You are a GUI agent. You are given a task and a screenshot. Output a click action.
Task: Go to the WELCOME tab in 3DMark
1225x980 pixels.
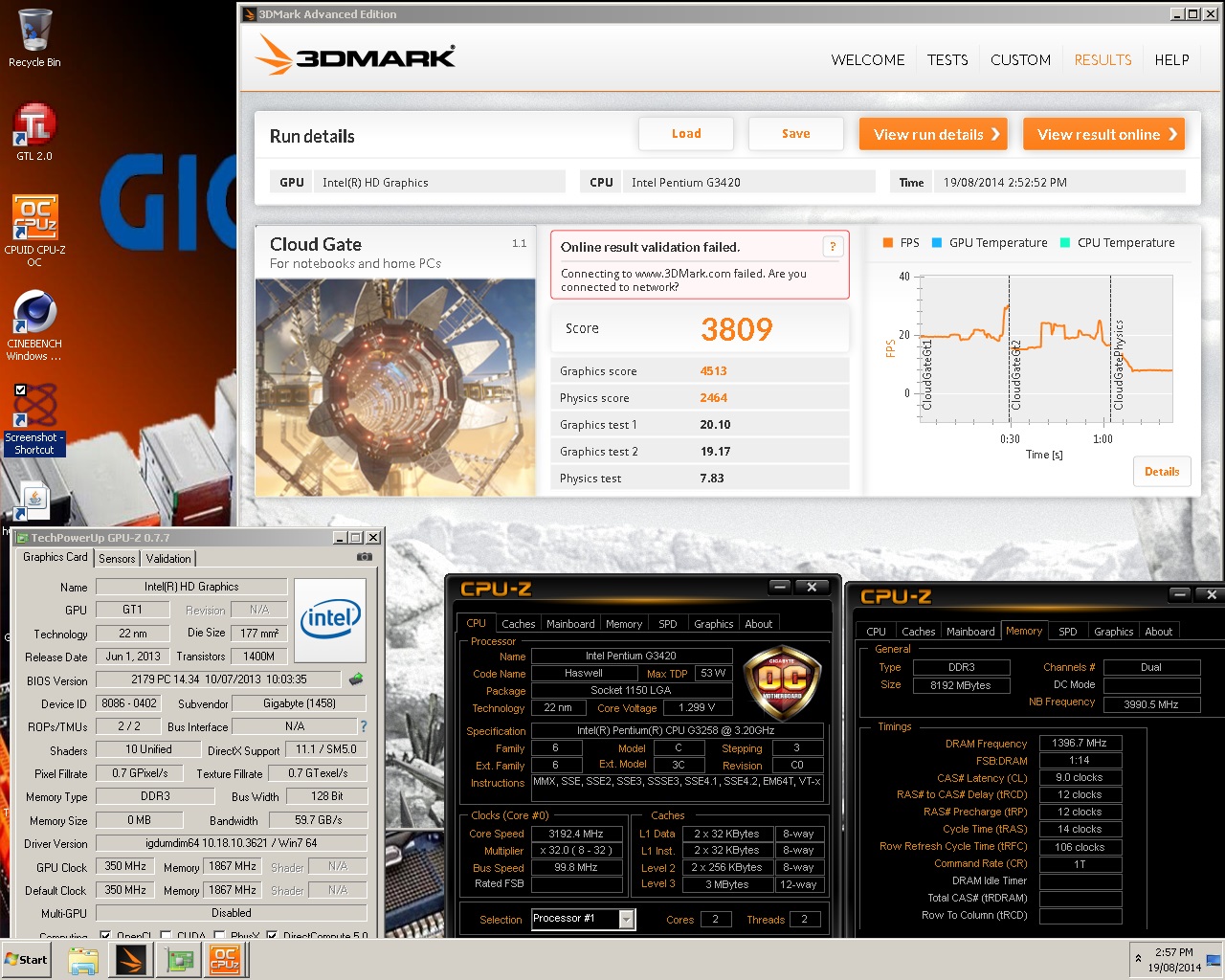tap(868, 59)
